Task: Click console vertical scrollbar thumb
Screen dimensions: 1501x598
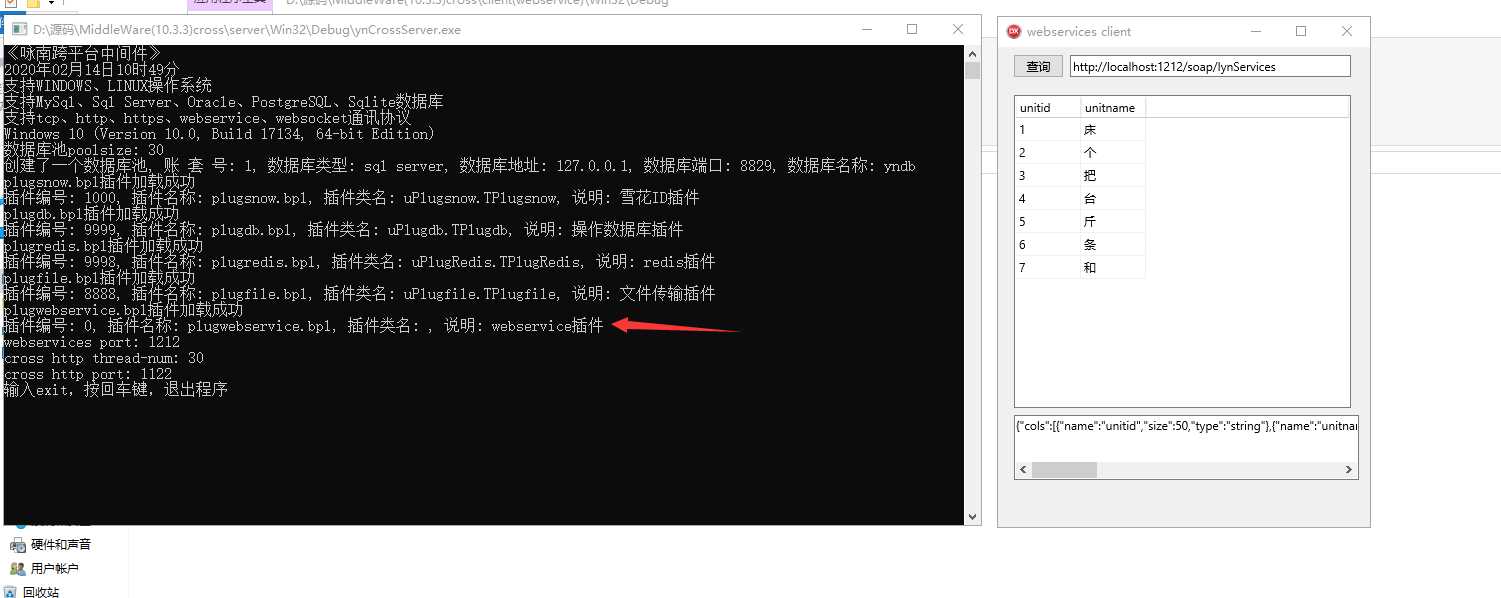Action: click(x=972, y=70)
